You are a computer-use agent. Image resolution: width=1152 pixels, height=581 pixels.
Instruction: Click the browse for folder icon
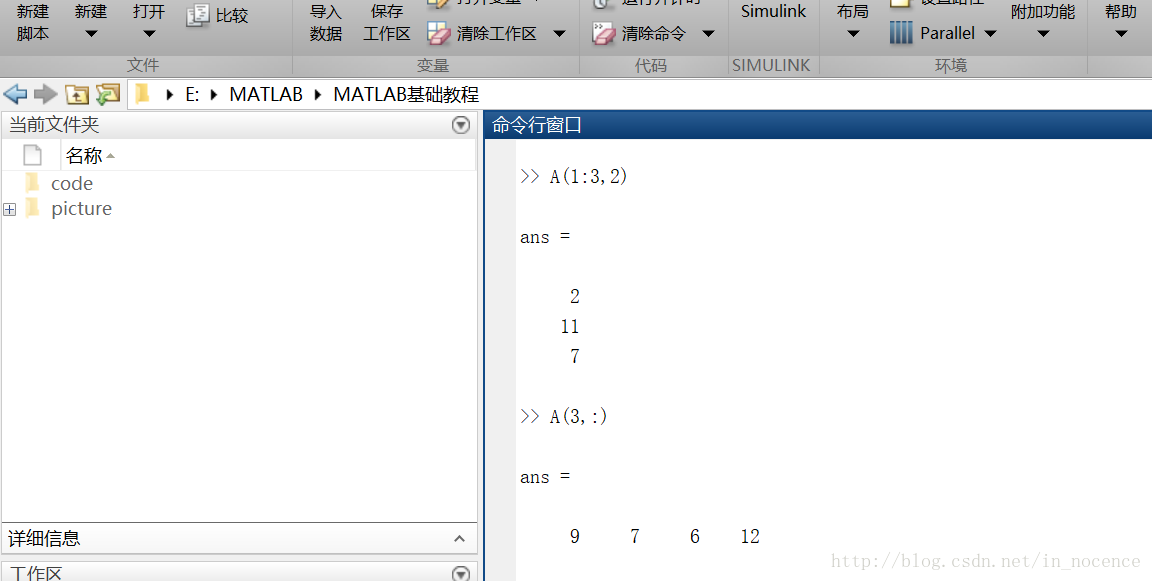107,94
